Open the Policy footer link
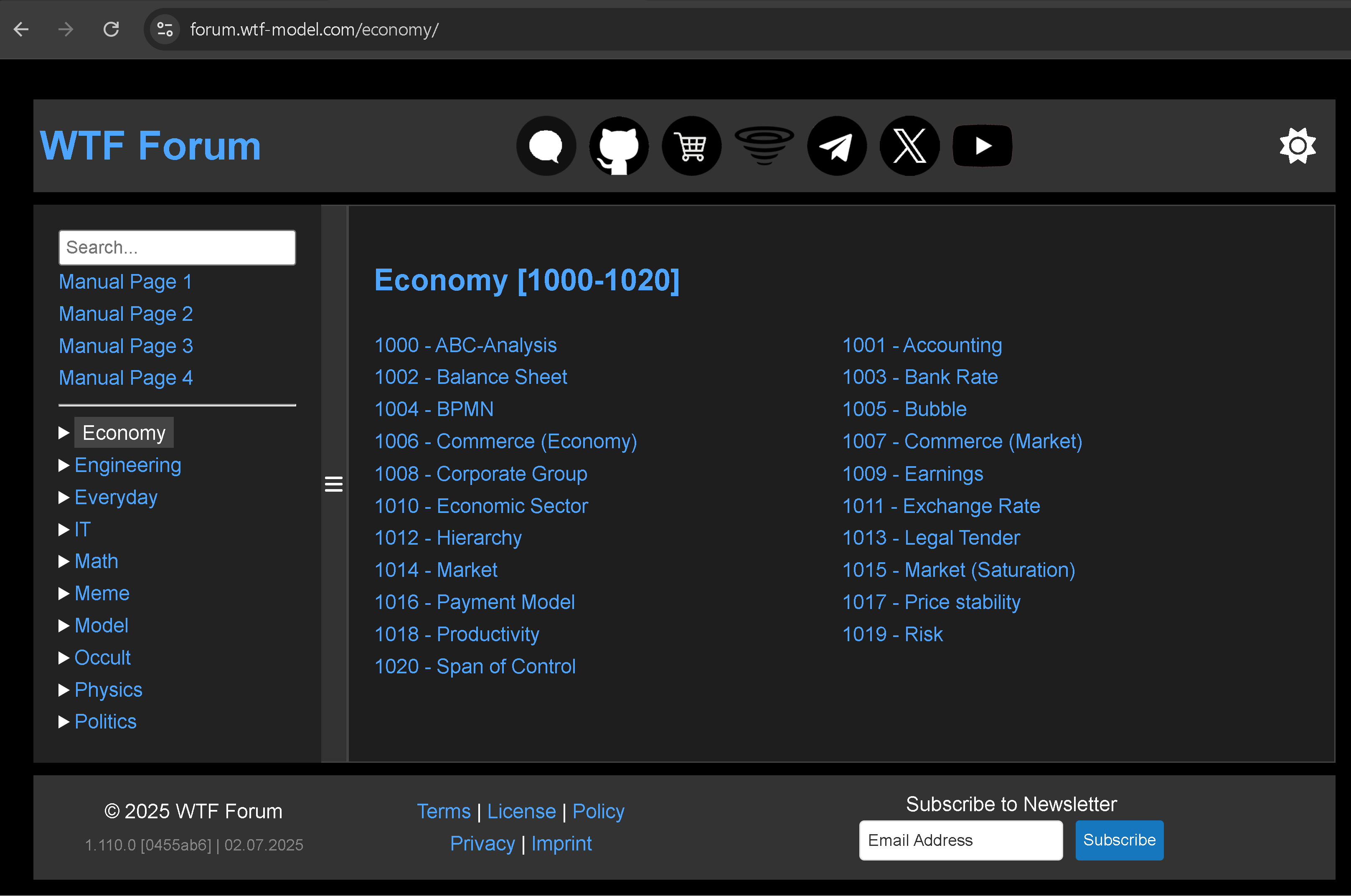The image size is (1351, 896). tap(598, 812)
